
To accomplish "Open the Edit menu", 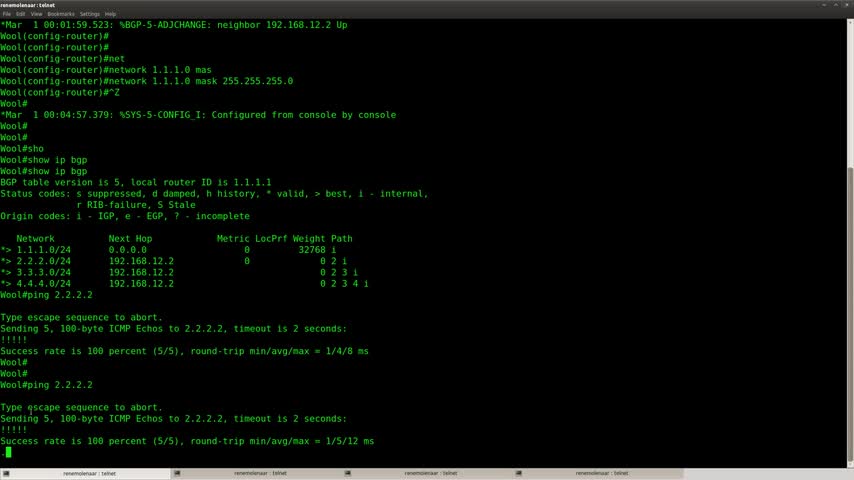I will [x=21, y=14].
